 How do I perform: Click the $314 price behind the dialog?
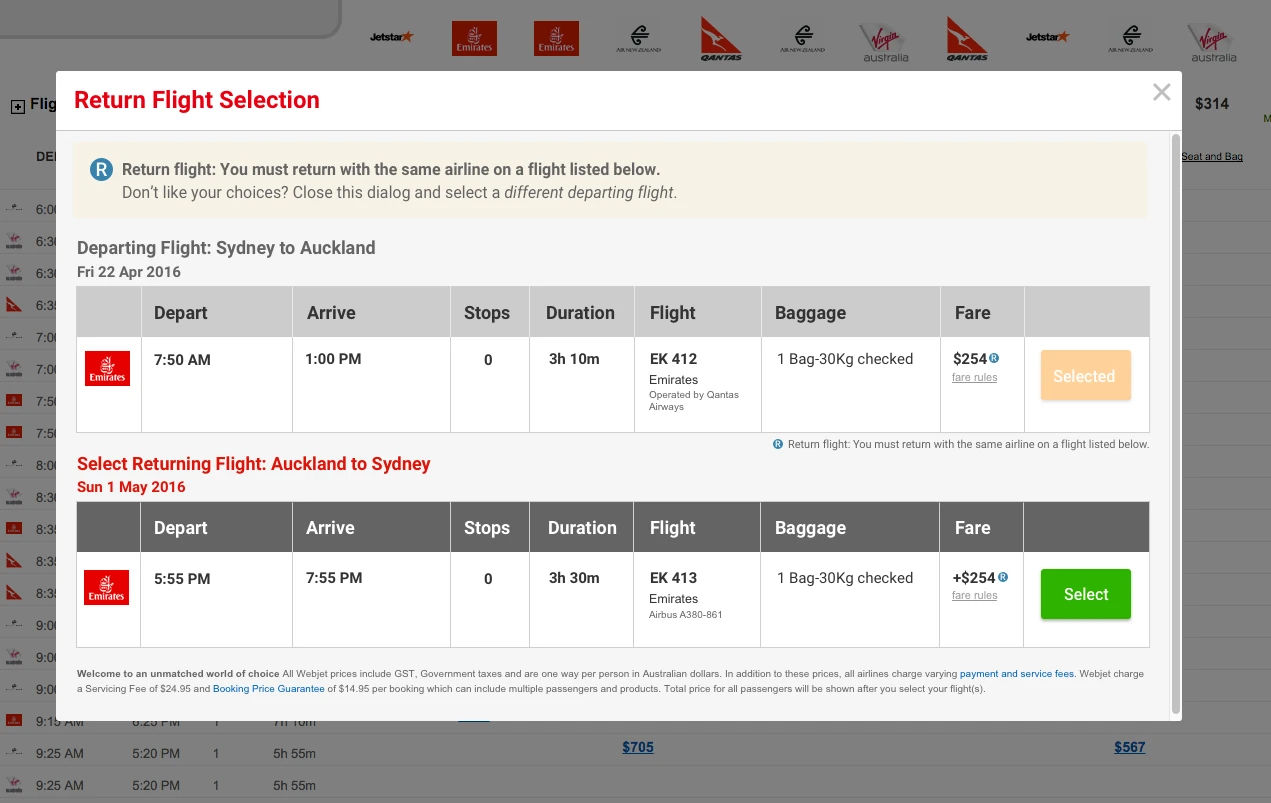click(x=1212, y=104)
